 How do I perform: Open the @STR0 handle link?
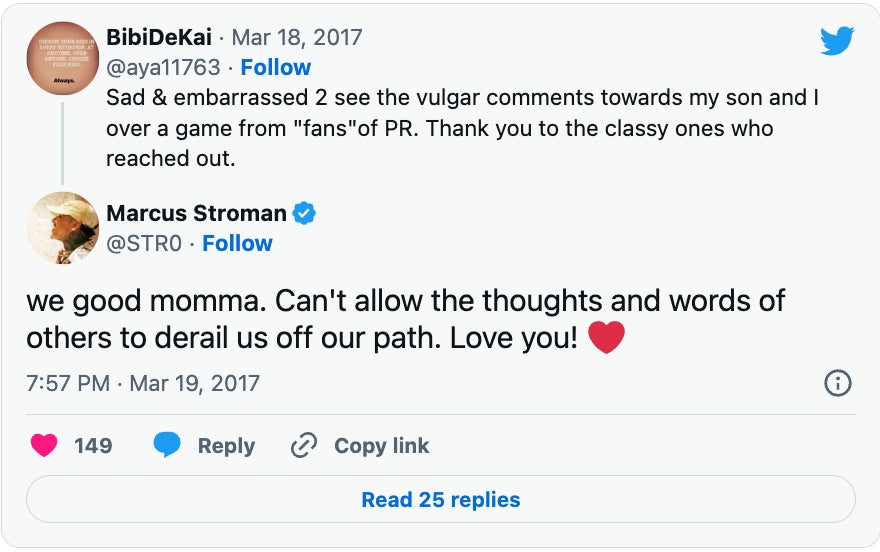tap(144, 243)
